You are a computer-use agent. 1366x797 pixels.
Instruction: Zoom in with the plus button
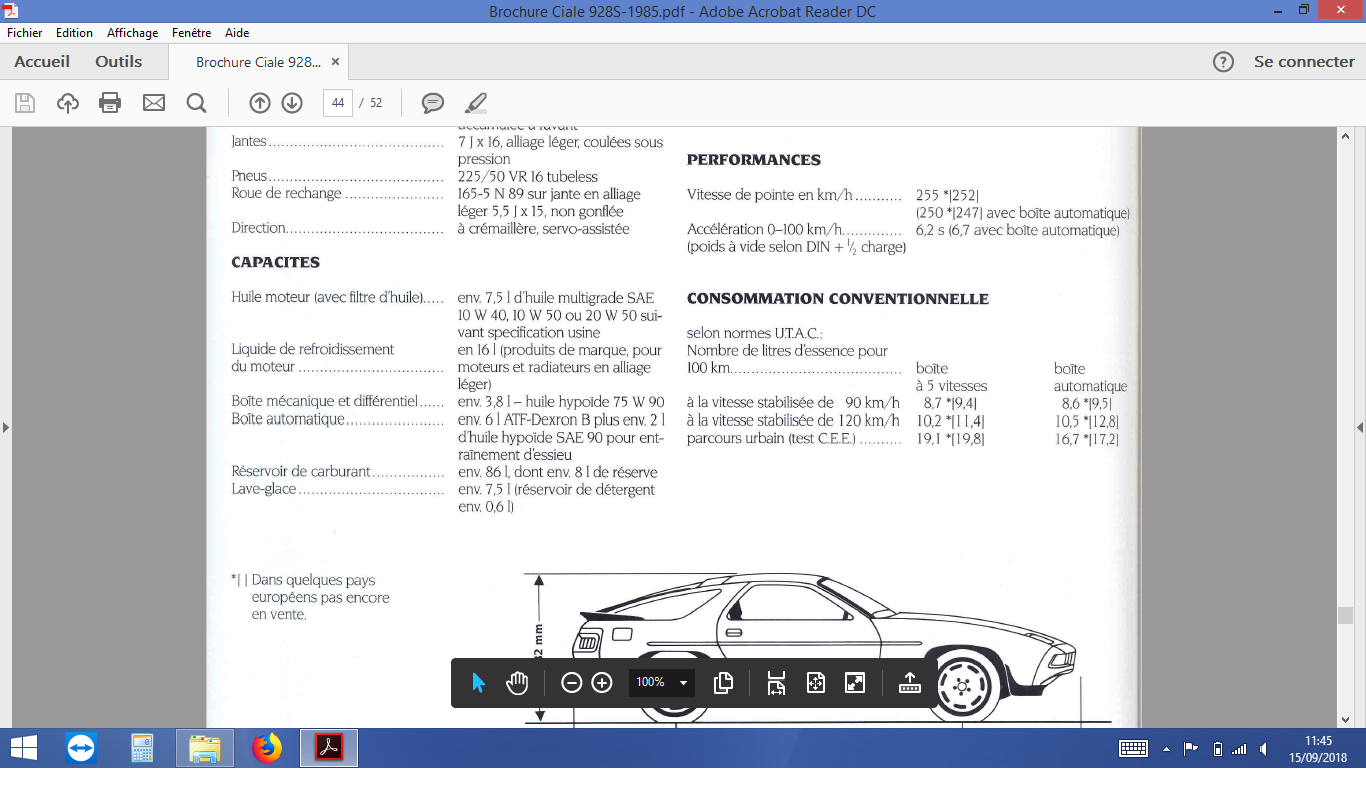pyautogui.click(x=602, y=682)
